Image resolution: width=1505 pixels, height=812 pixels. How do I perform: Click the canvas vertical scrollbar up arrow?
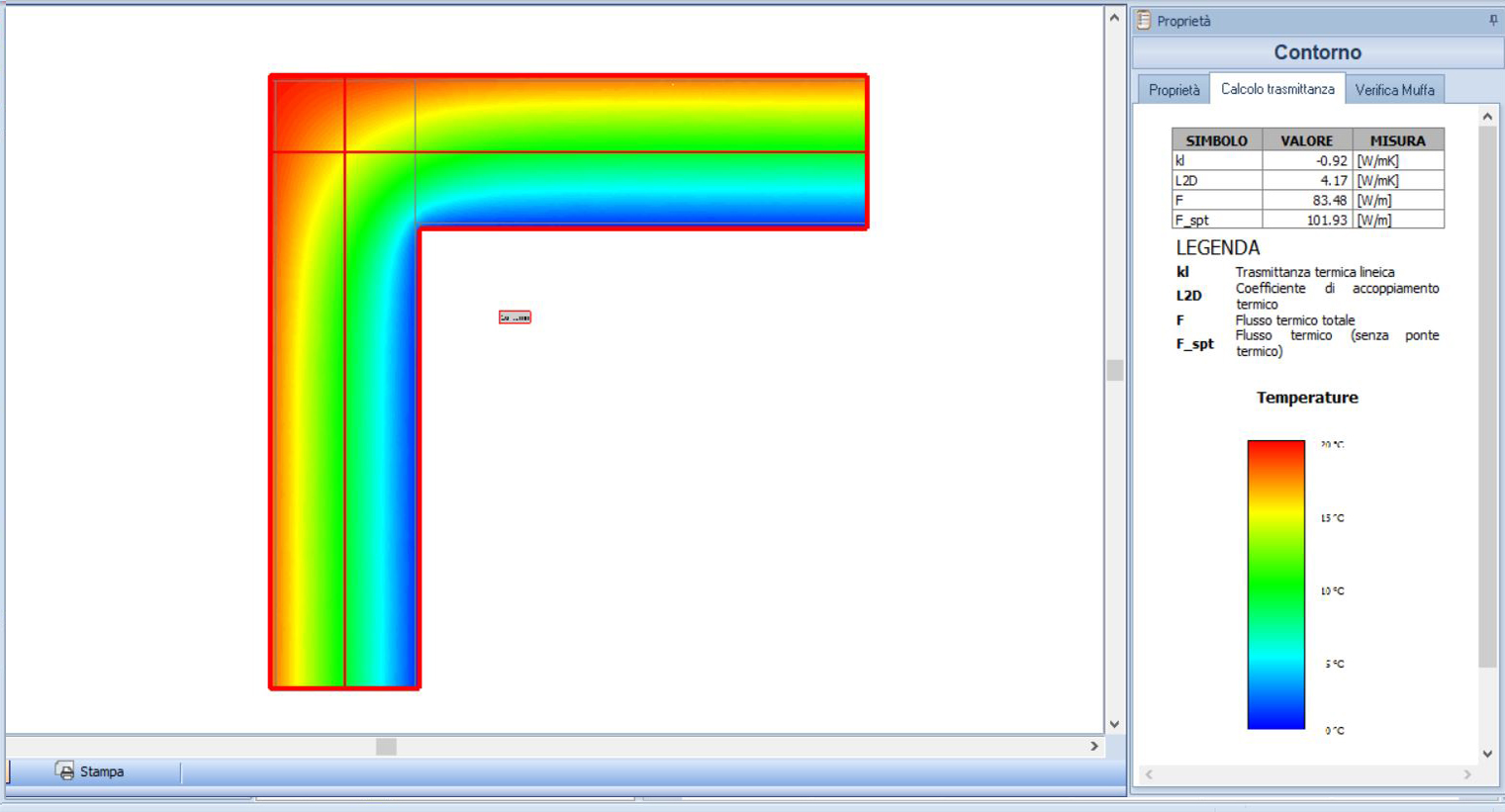pos(1114,18)
